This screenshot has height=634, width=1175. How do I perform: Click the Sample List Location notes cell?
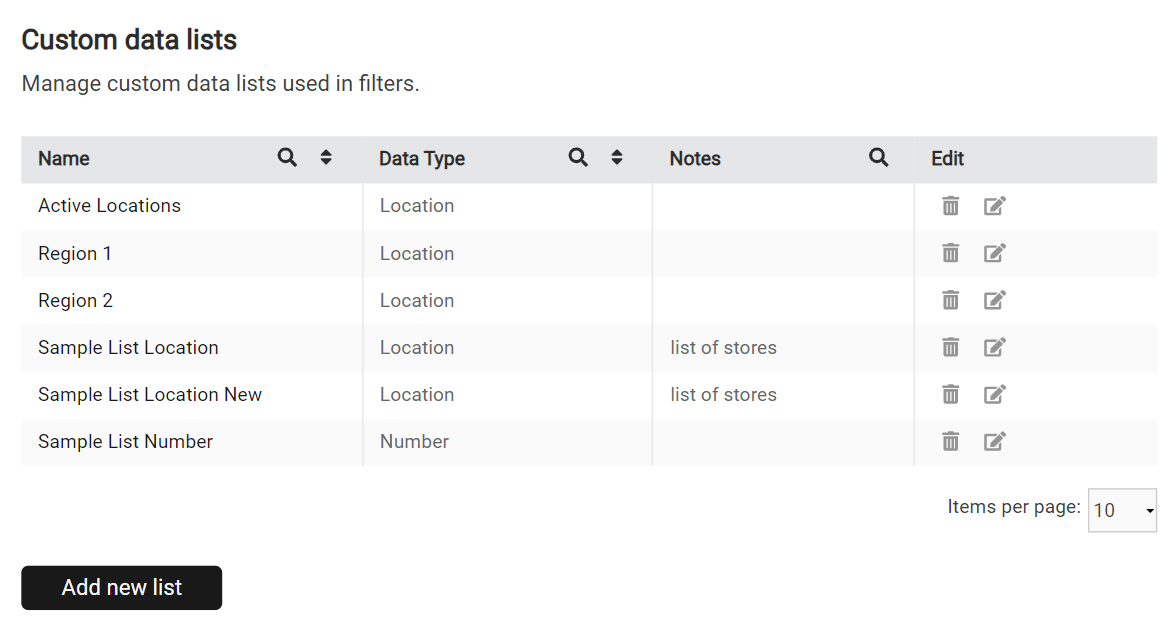[x=723, y=347]
